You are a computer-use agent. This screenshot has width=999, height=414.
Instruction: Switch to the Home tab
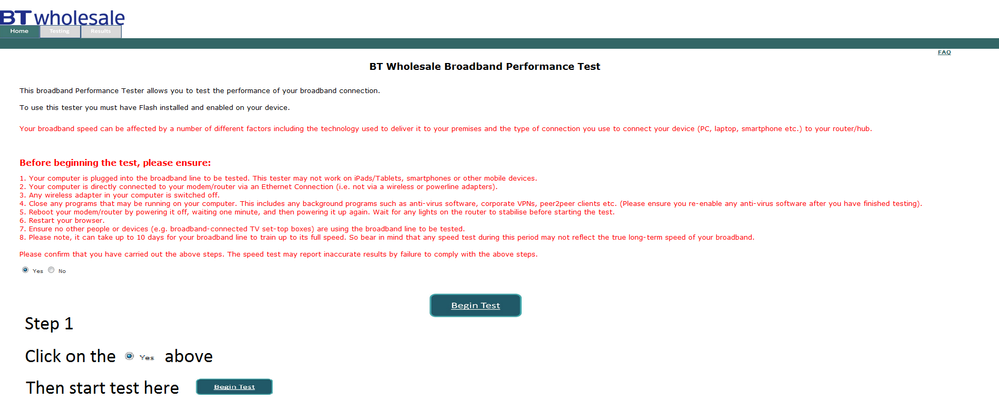click(x=20, y=31)
